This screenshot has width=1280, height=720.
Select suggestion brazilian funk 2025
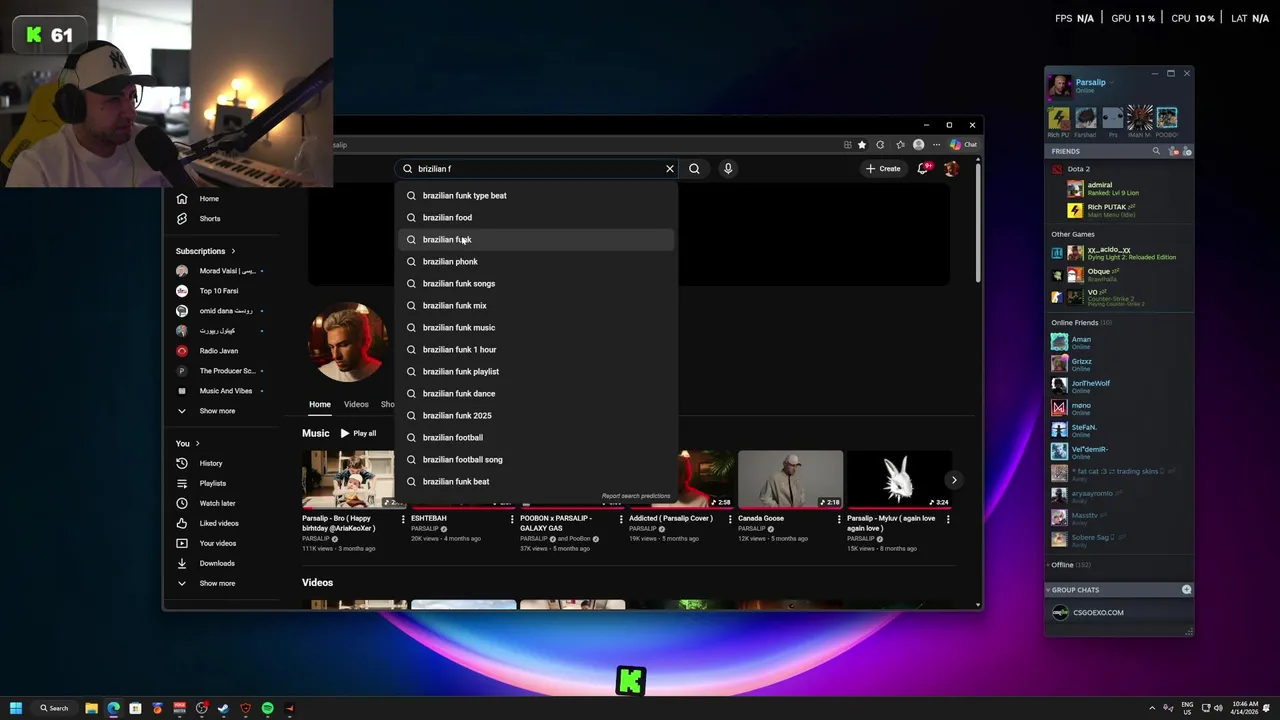tap(537, 416)
